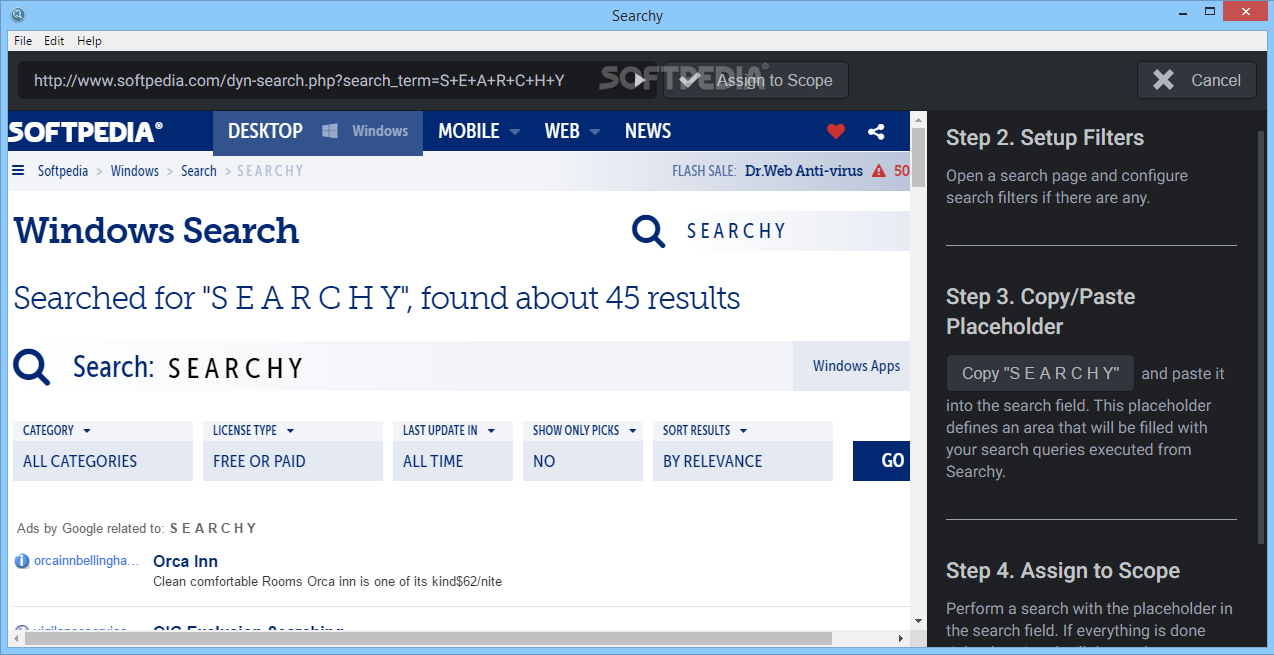Click the Cancel button
1274x655 pixels.
click(1196, 81)
